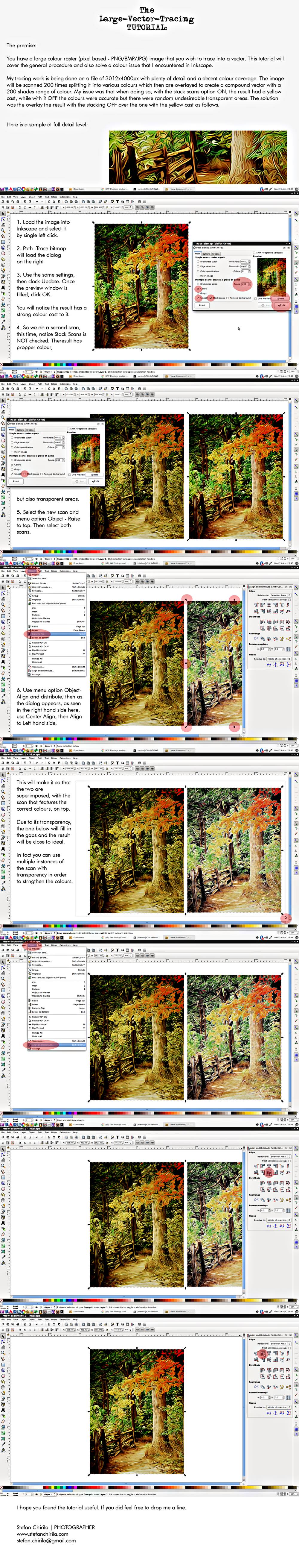Open Relative to dropdown in last screenshot's Align panel
The height and width of the screenshot is (1568, 299).
pos(280,1343)
